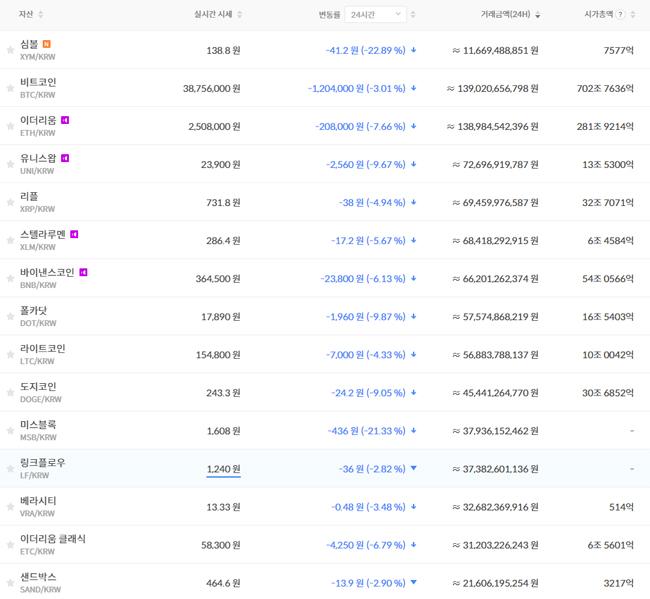Viewport: 650px width, 599px height.
Task: Click the purple badge next to Binance Coin
Action: tap(84, 272)
